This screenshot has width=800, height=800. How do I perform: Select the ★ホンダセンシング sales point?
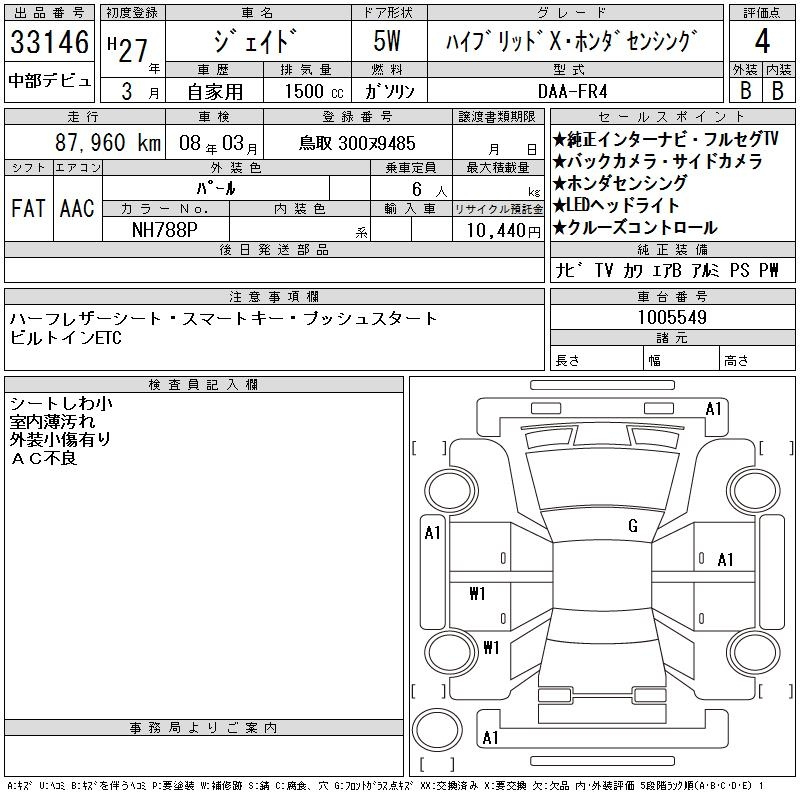point(620,183)
